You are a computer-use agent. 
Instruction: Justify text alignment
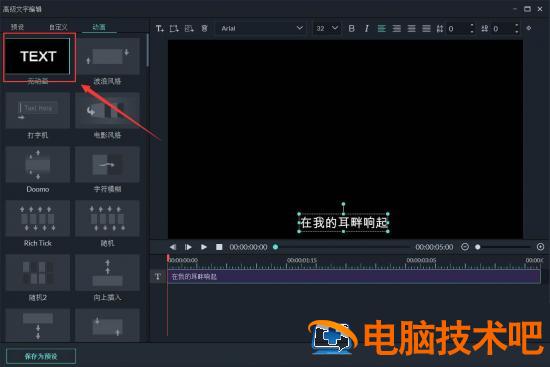click(x=426, y=28)
